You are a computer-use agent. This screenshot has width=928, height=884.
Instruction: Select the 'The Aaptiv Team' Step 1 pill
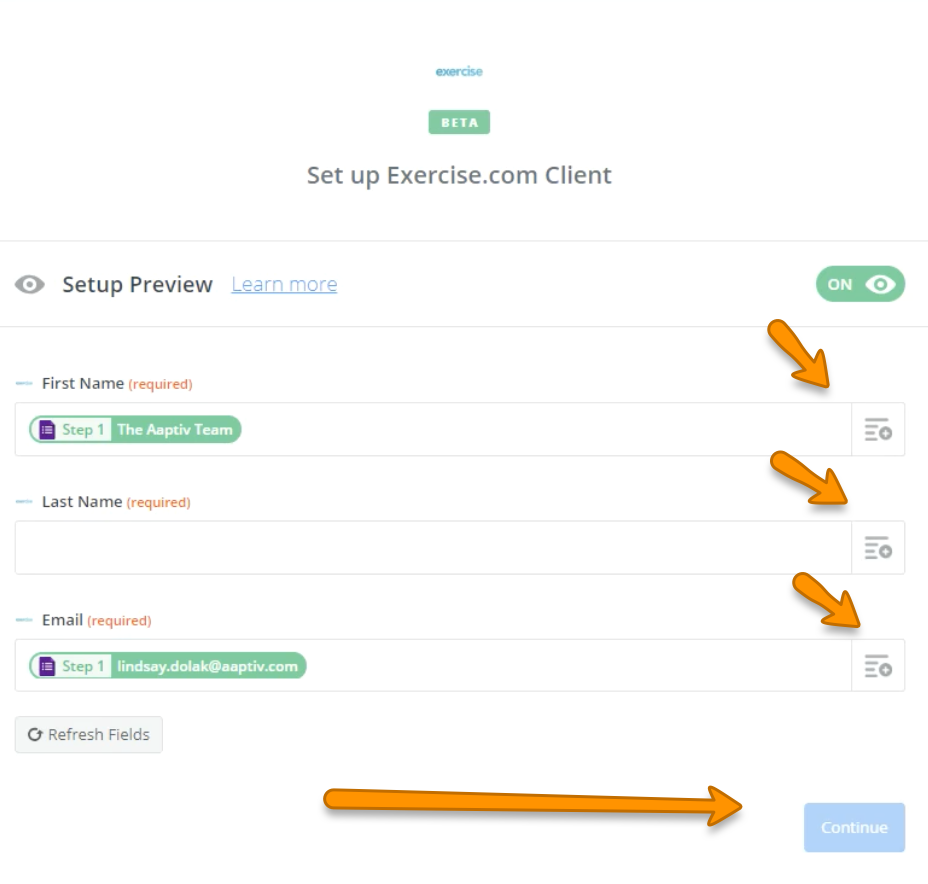[x=135, y=430]
